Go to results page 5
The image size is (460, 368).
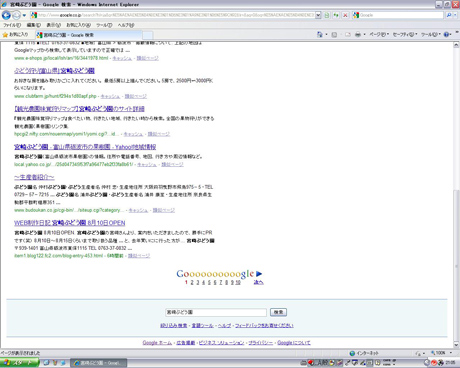tap(209, 282)
